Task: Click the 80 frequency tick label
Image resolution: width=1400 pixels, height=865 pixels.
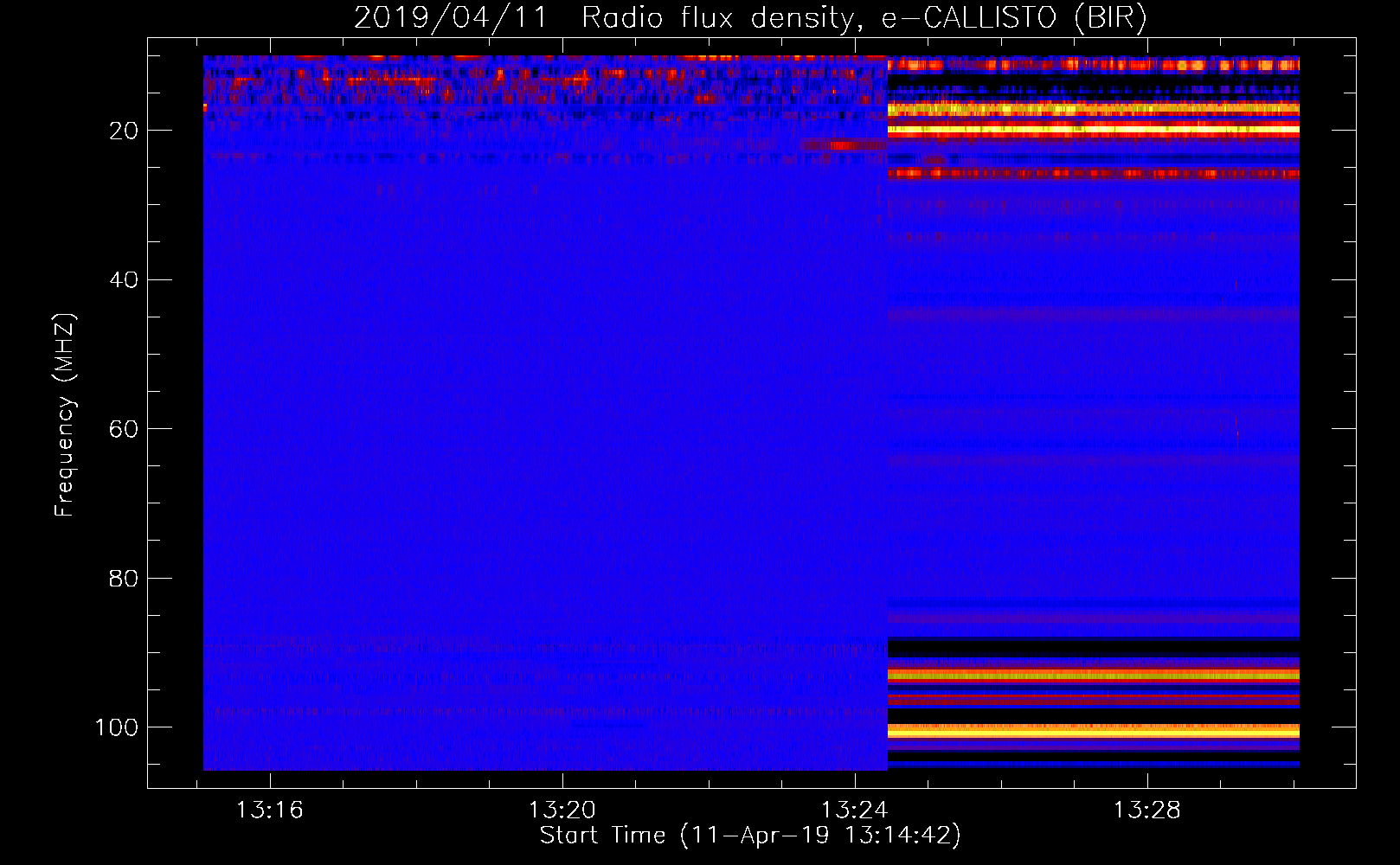Action: click(124, 578)
